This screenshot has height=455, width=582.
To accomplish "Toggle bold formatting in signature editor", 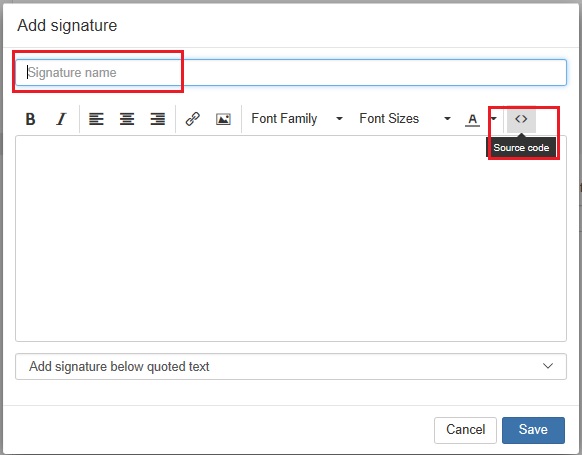I will click(x=30, y=119).
